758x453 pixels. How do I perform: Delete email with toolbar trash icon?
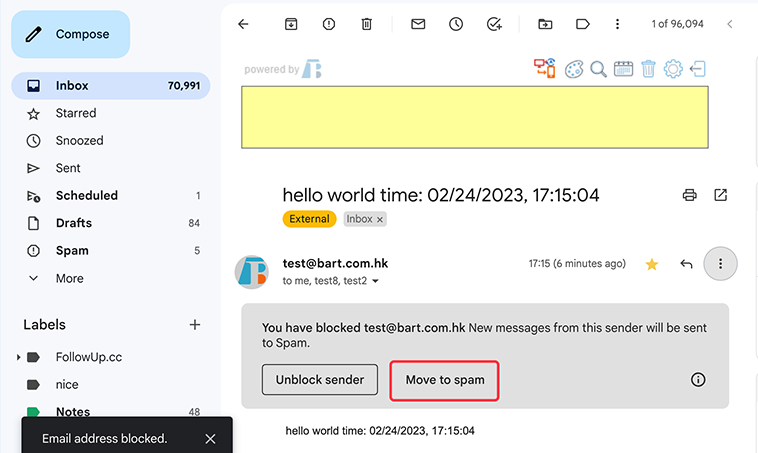pos(366,24)
